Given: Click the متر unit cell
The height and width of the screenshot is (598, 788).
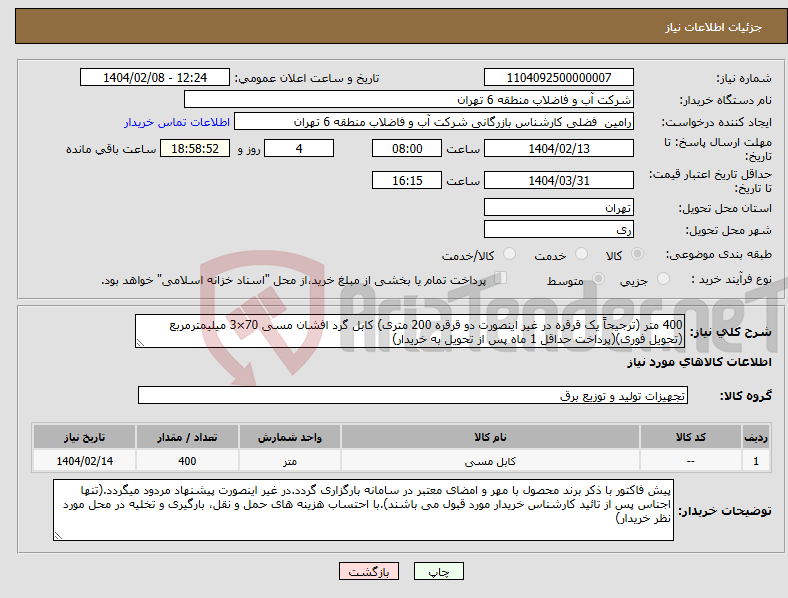Looking at the screenshot, I should tap(290, 461).
